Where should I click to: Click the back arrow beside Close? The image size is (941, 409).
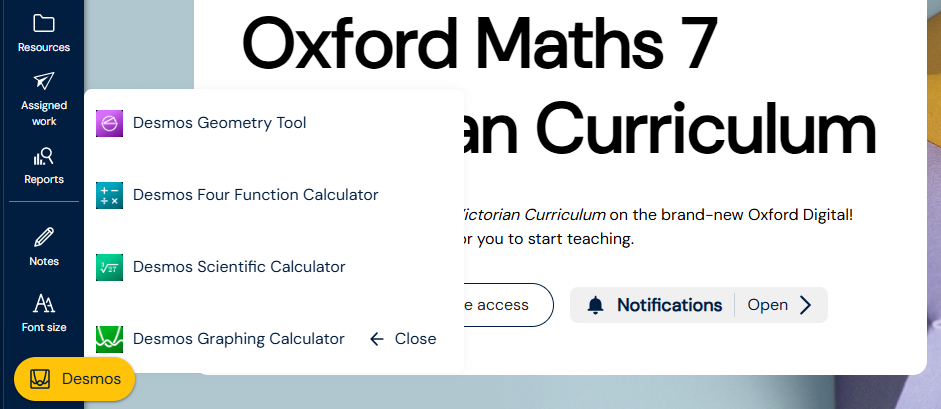click(x=376, y=339)
